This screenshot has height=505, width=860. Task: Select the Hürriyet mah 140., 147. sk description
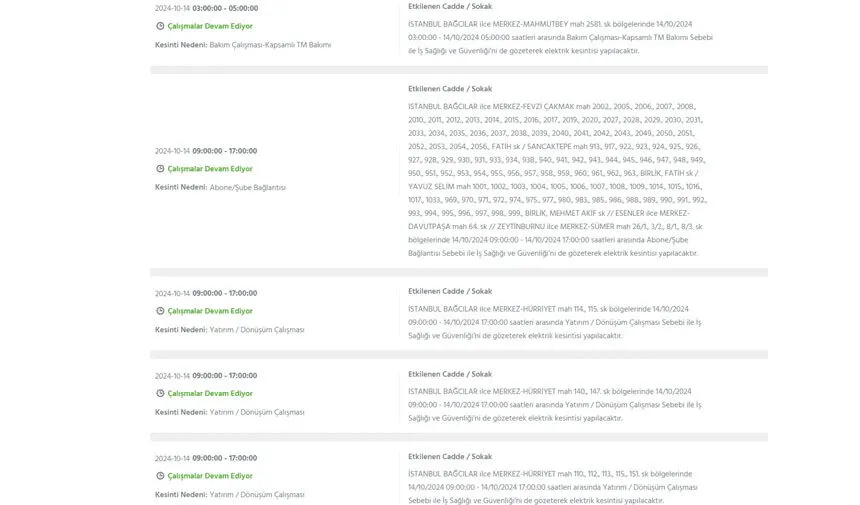(x=555, y=404)
